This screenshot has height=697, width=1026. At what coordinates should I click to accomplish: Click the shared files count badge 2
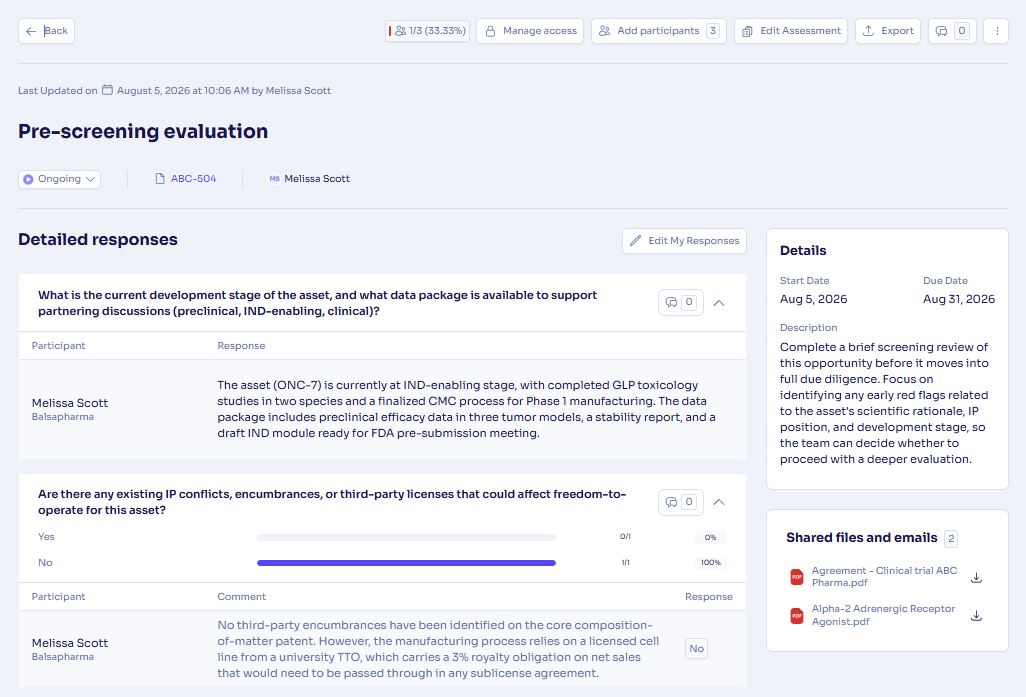pos(951,539)
